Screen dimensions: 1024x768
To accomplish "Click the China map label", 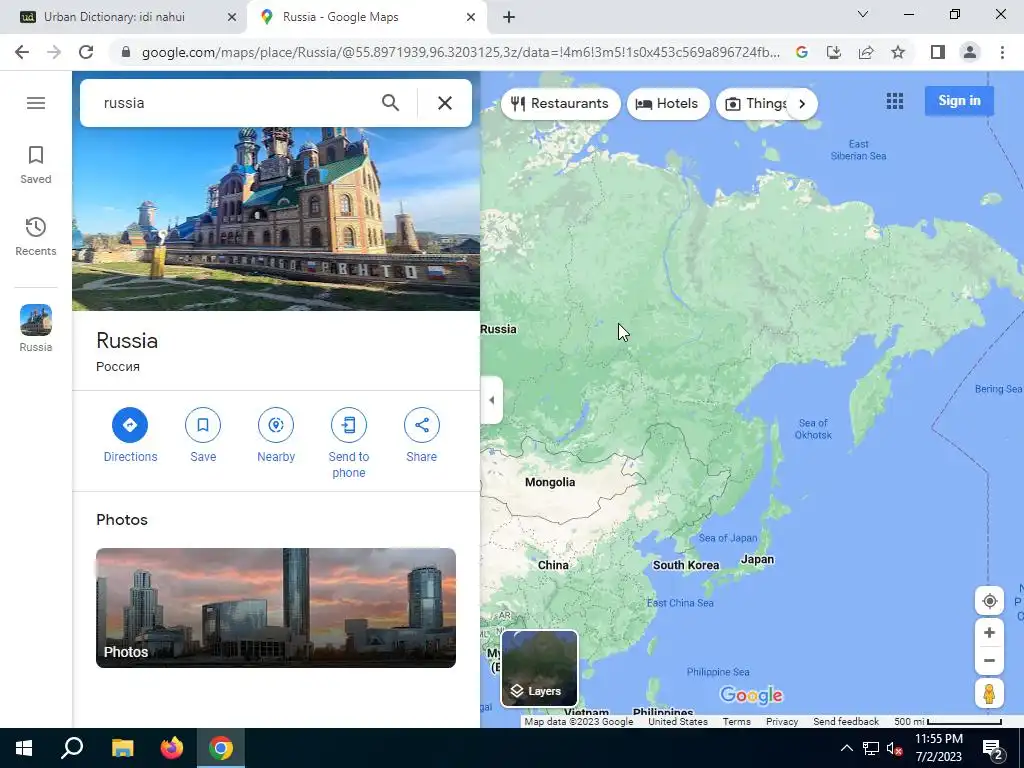I will [x=553, y=565].
